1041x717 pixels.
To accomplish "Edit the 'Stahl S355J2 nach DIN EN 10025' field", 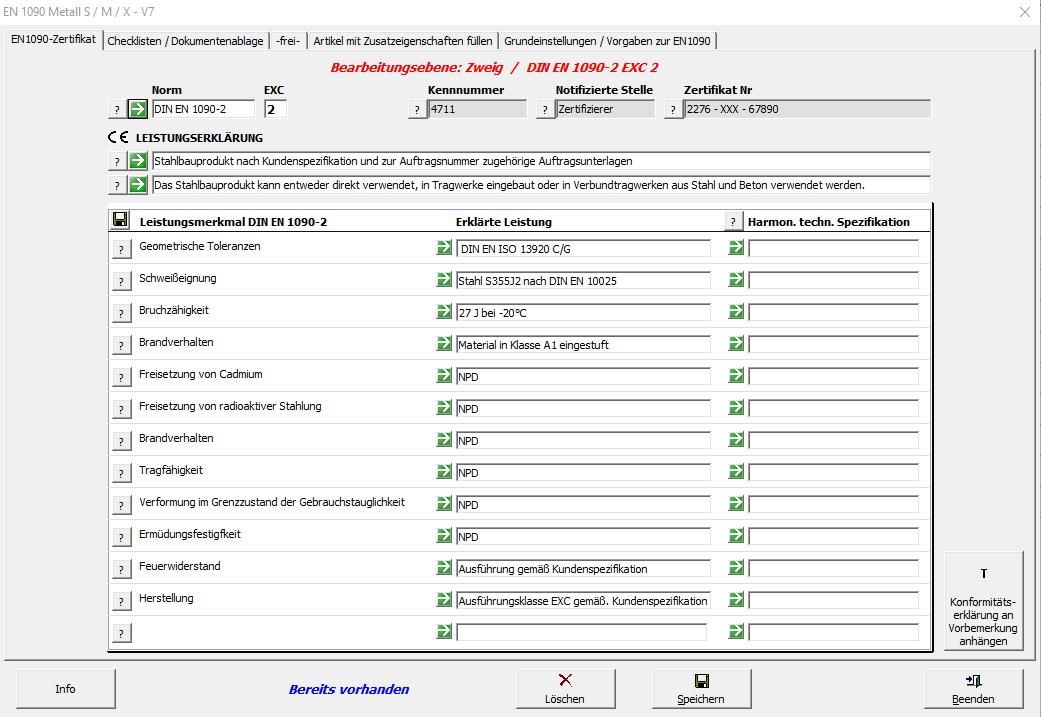I will point(584,281).
